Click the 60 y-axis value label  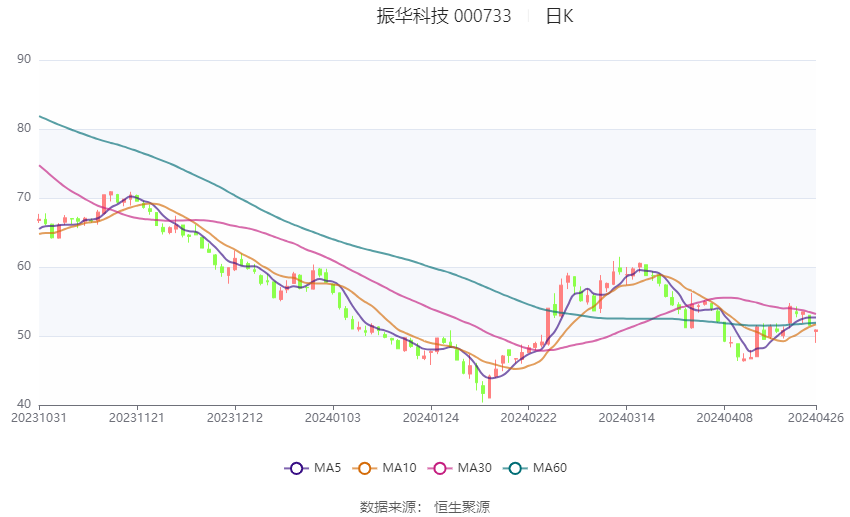(24, 266)
